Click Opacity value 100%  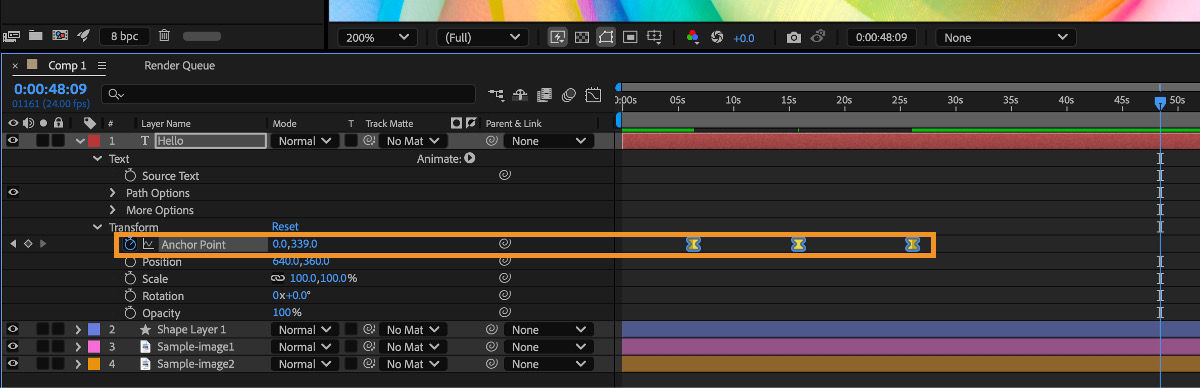(287, 313)
